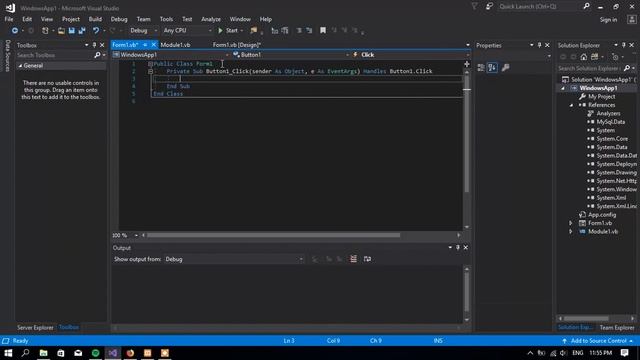Viewport: 640px width, 360px height.
Task: Collapse the Public Class Form1 code block
Action: pos(150,64)
